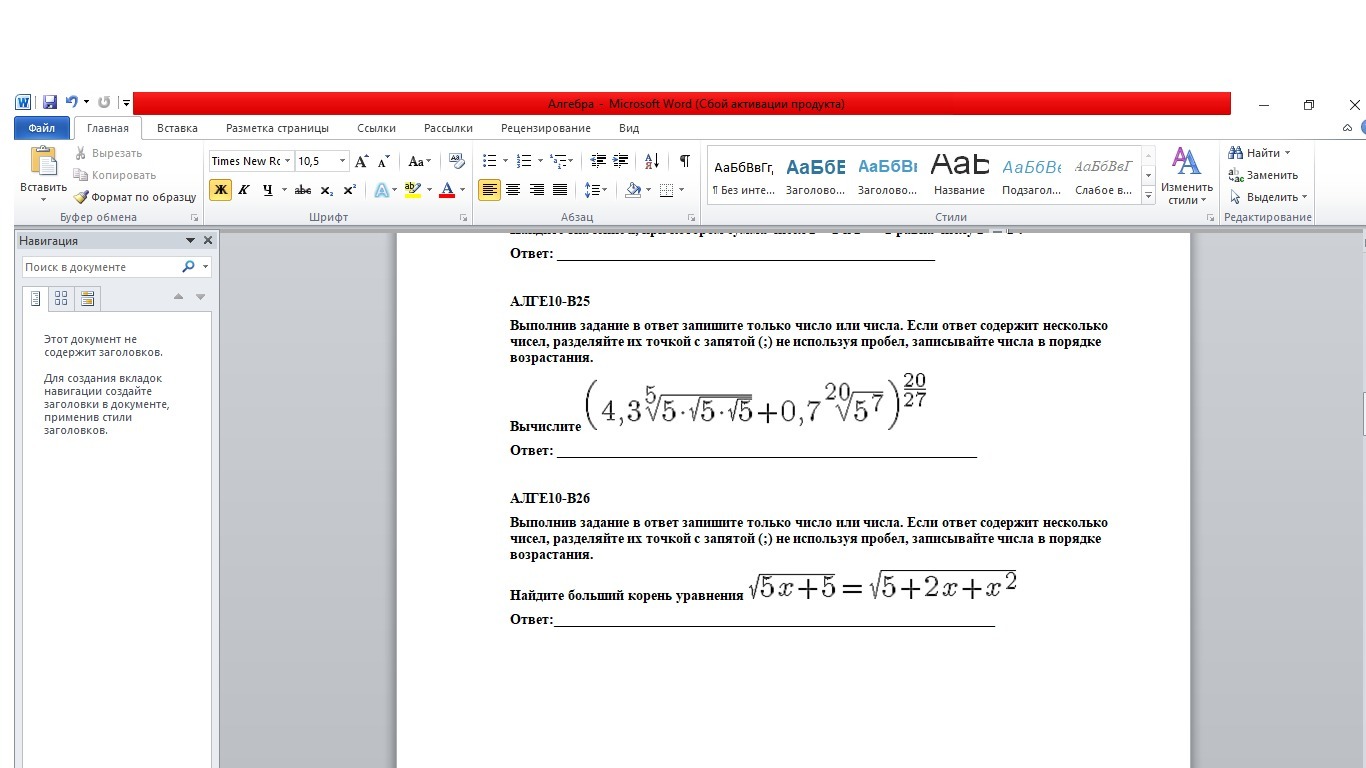Apply the Название style

pos(959,174)
